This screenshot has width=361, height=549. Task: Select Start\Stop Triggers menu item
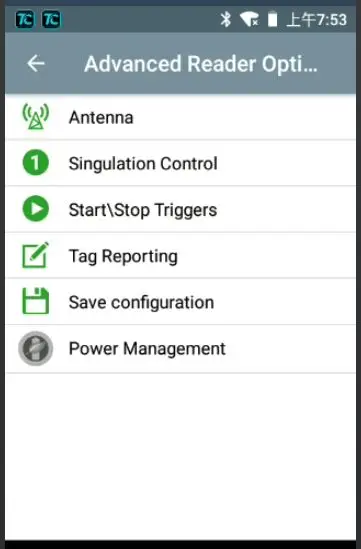(x=180, y=209)
